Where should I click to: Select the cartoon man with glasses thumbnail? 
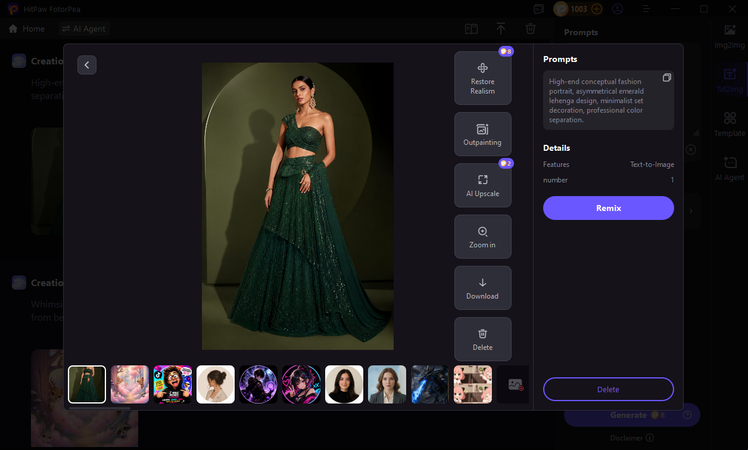[x=173, y=385]
